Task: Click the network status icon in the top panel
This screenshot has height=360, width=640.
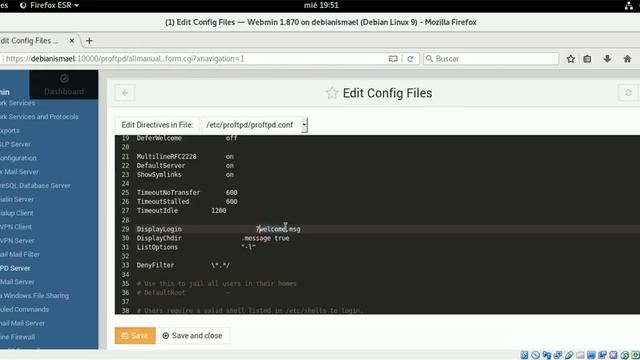Action: (x=629, y=5)
